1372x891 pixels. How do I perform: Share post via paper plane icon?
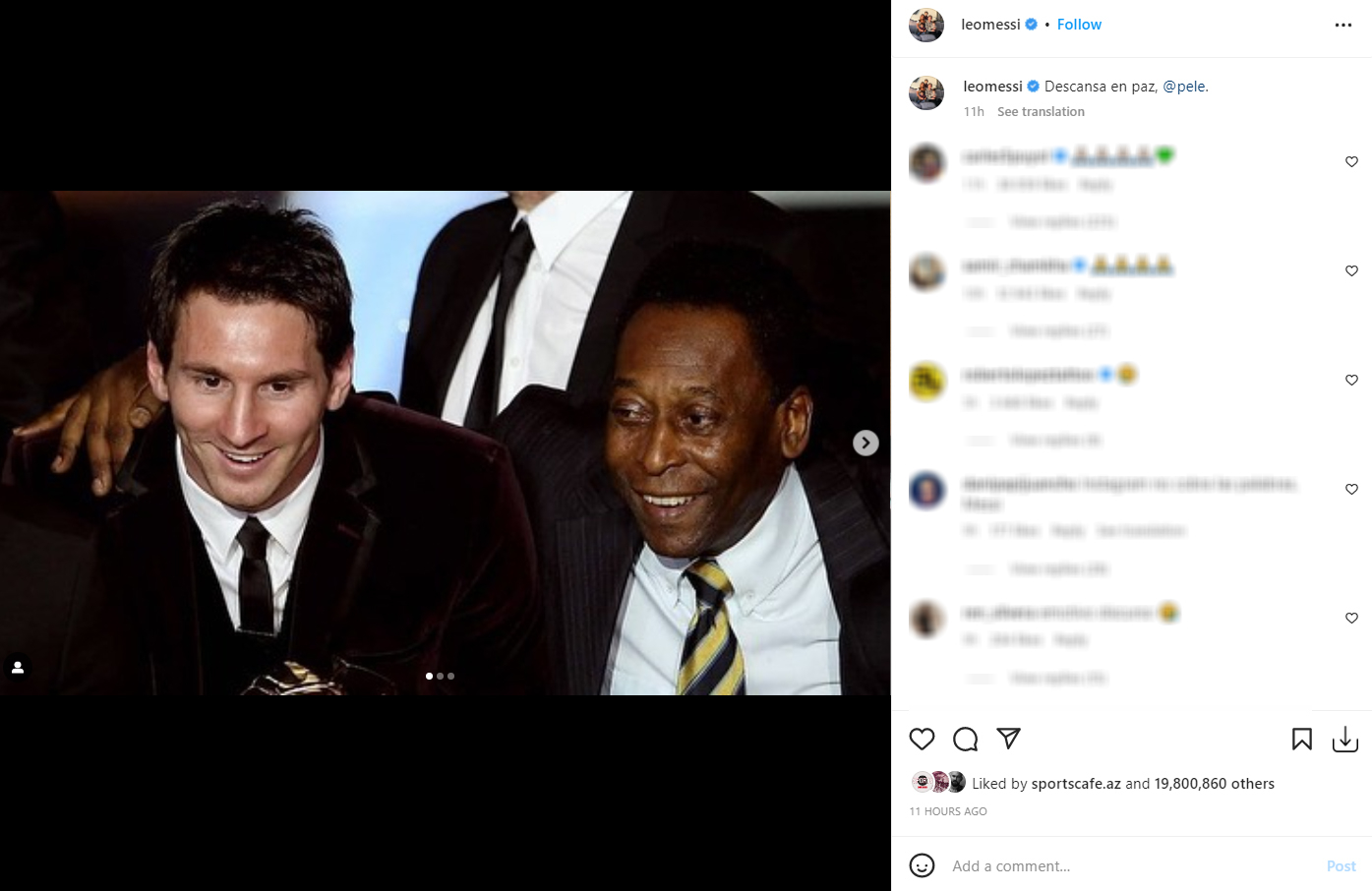tap(1008, 739)
